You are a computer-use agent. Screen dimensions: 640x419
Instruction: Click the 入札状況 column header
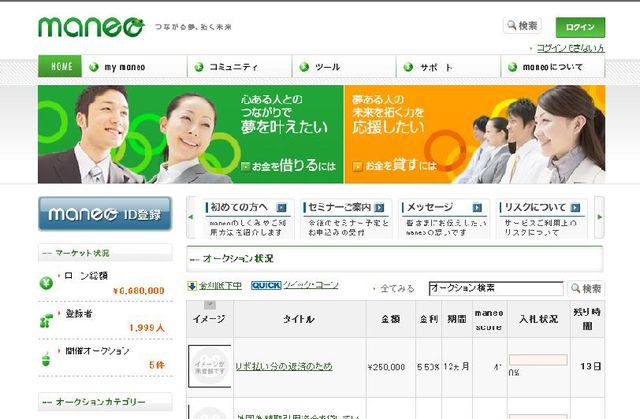click(539, 319)
